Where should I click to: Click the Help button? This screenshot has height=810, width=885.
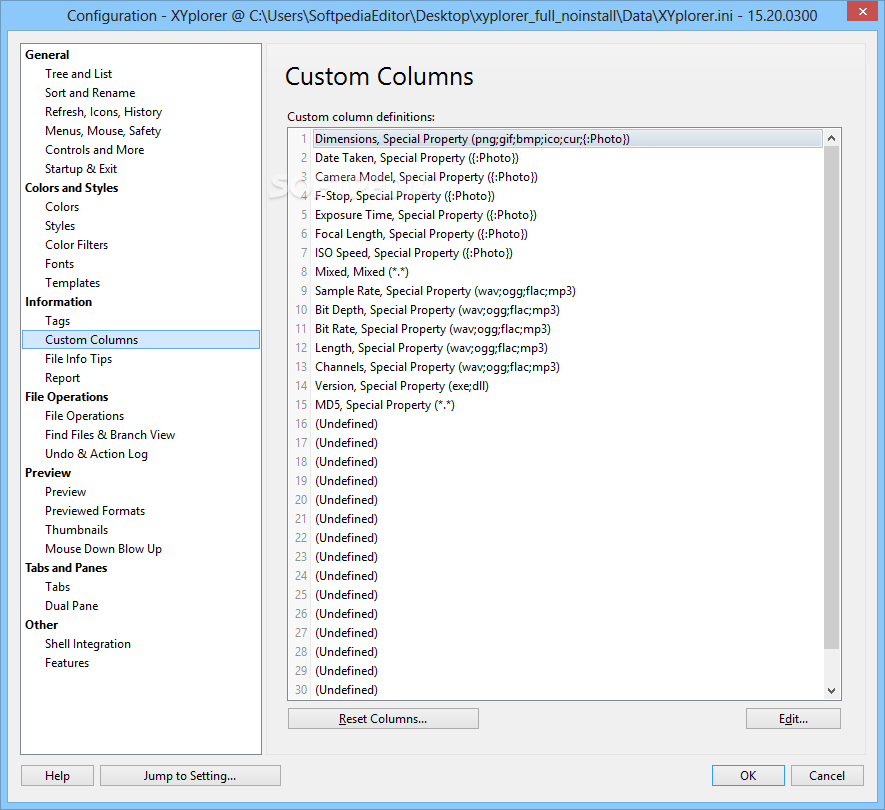tap(58, 776)
